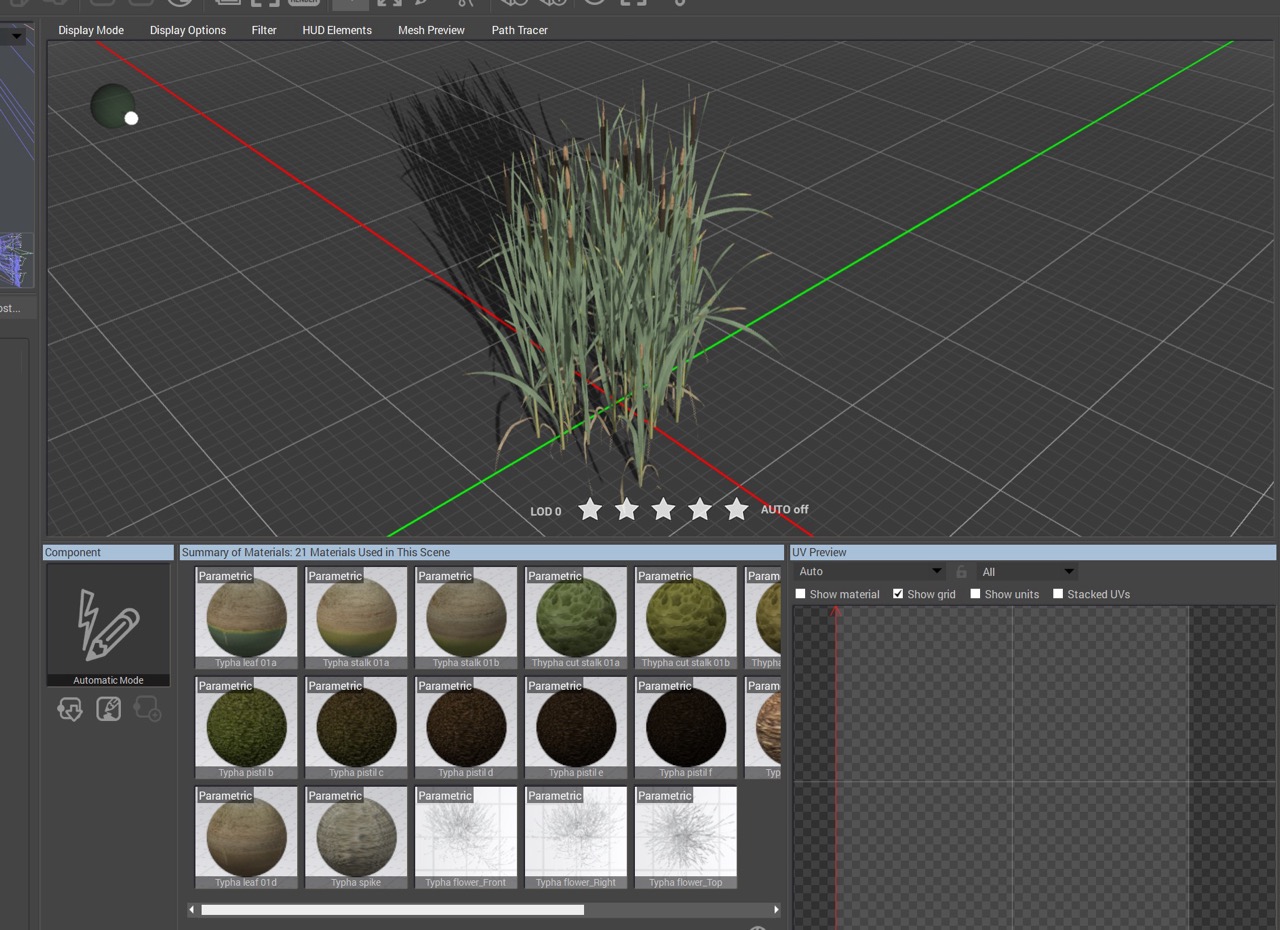The width and height of the screenshot is (1280, 930).
Task: Click the fourth LOD quality star
Action: coord(700,509)
